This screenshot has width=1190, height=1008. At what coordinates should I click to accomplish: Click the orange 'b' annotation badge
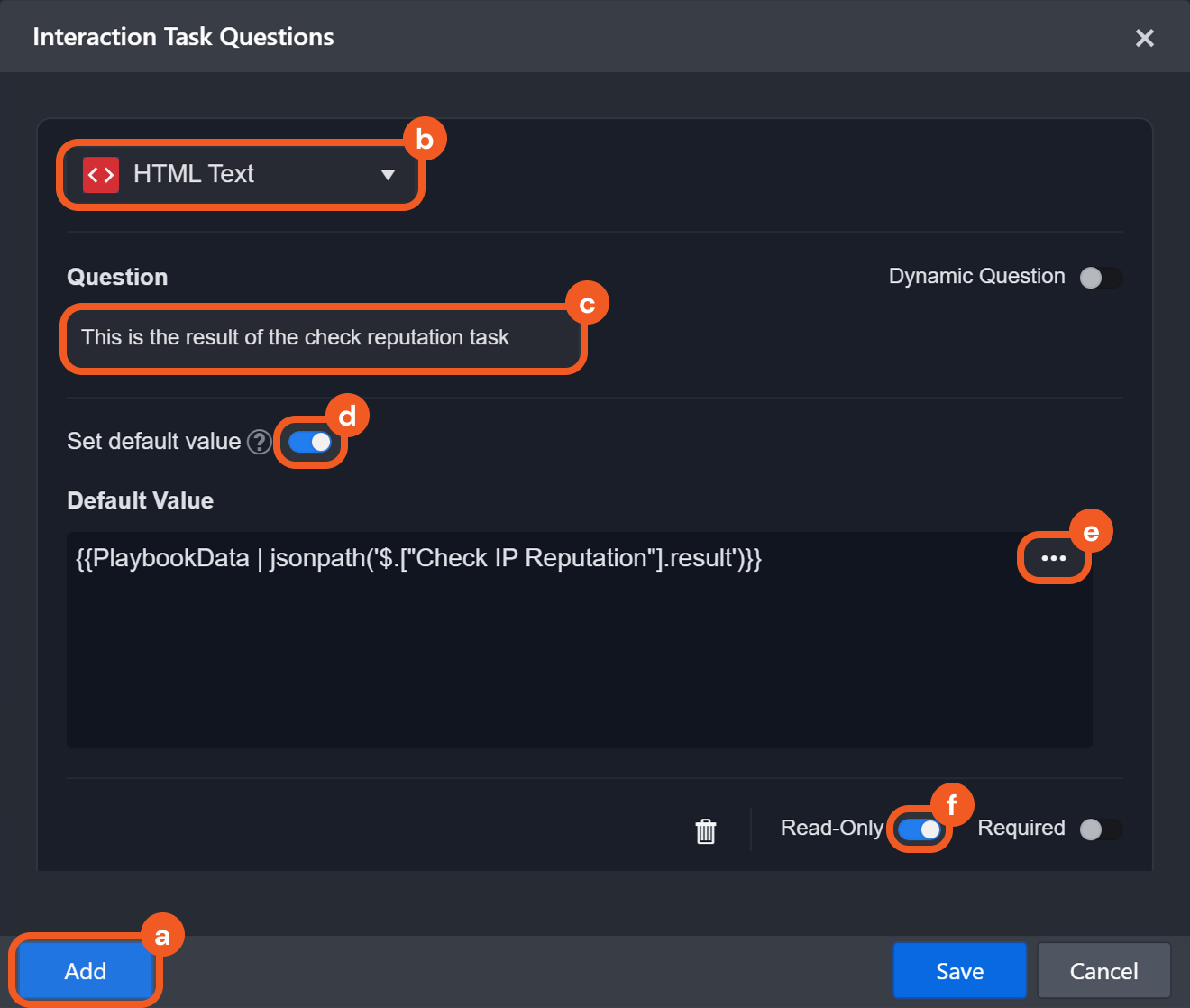click(425, 140)
